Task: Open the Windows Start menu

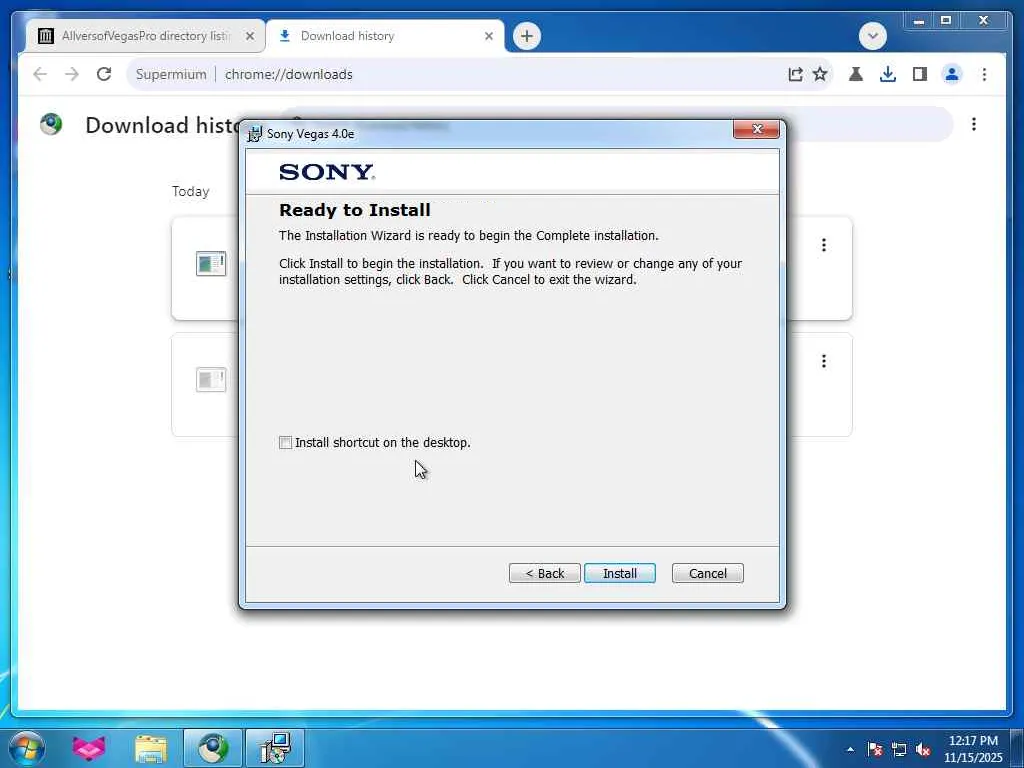Action: (x=27, y=748)
